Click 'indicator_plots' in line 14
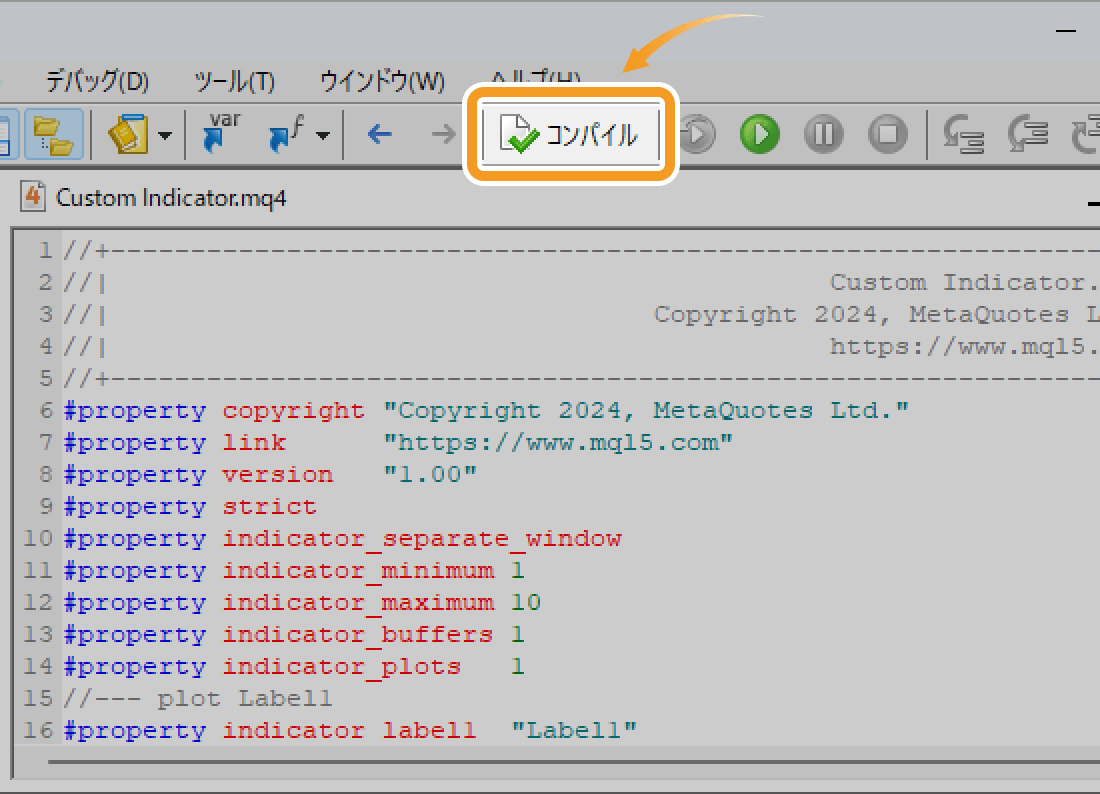This screenshot has width=1100, height=794. (342, 666)
